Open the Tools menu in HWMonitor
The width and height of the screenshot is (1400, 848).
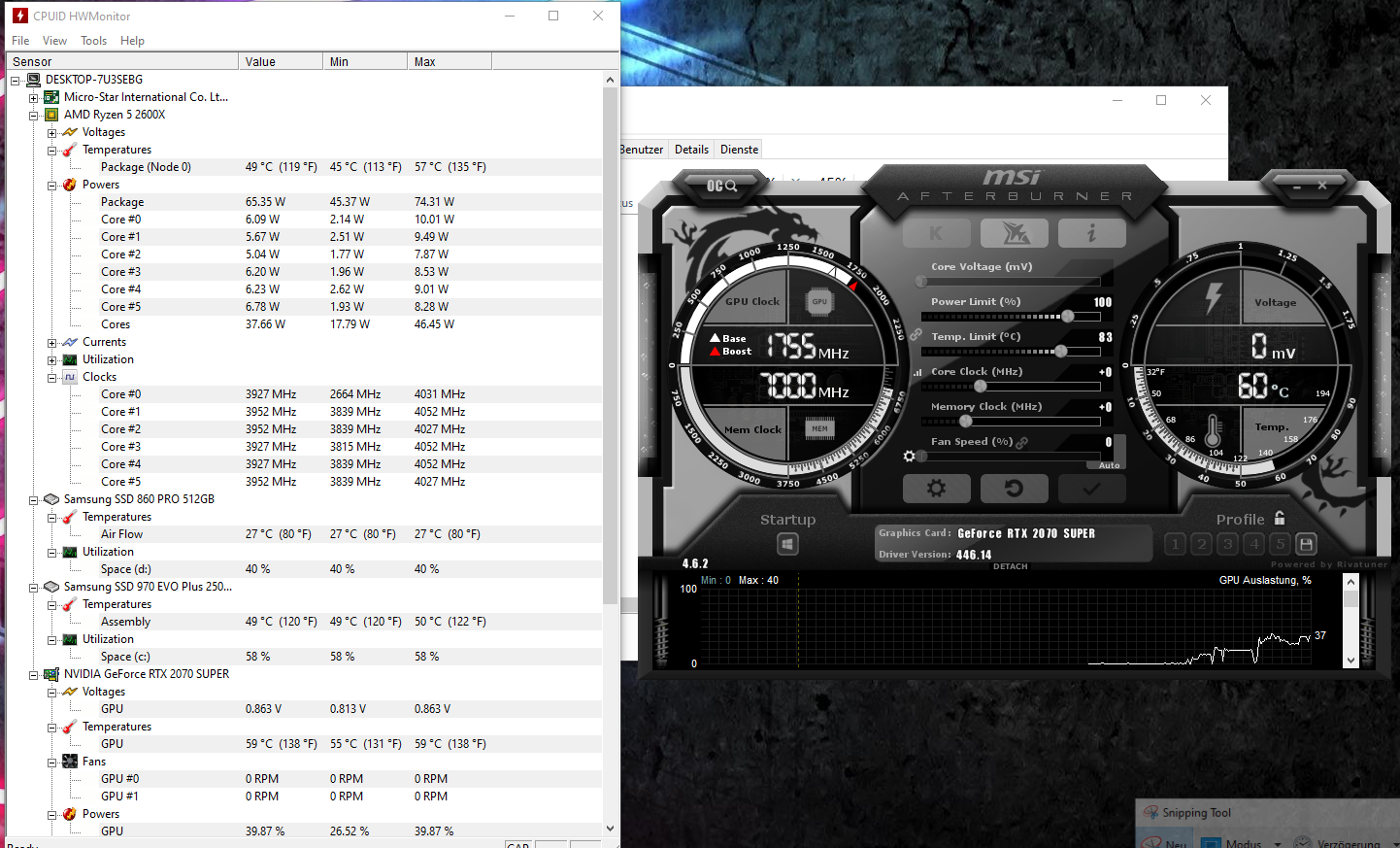tap(93, 41)
